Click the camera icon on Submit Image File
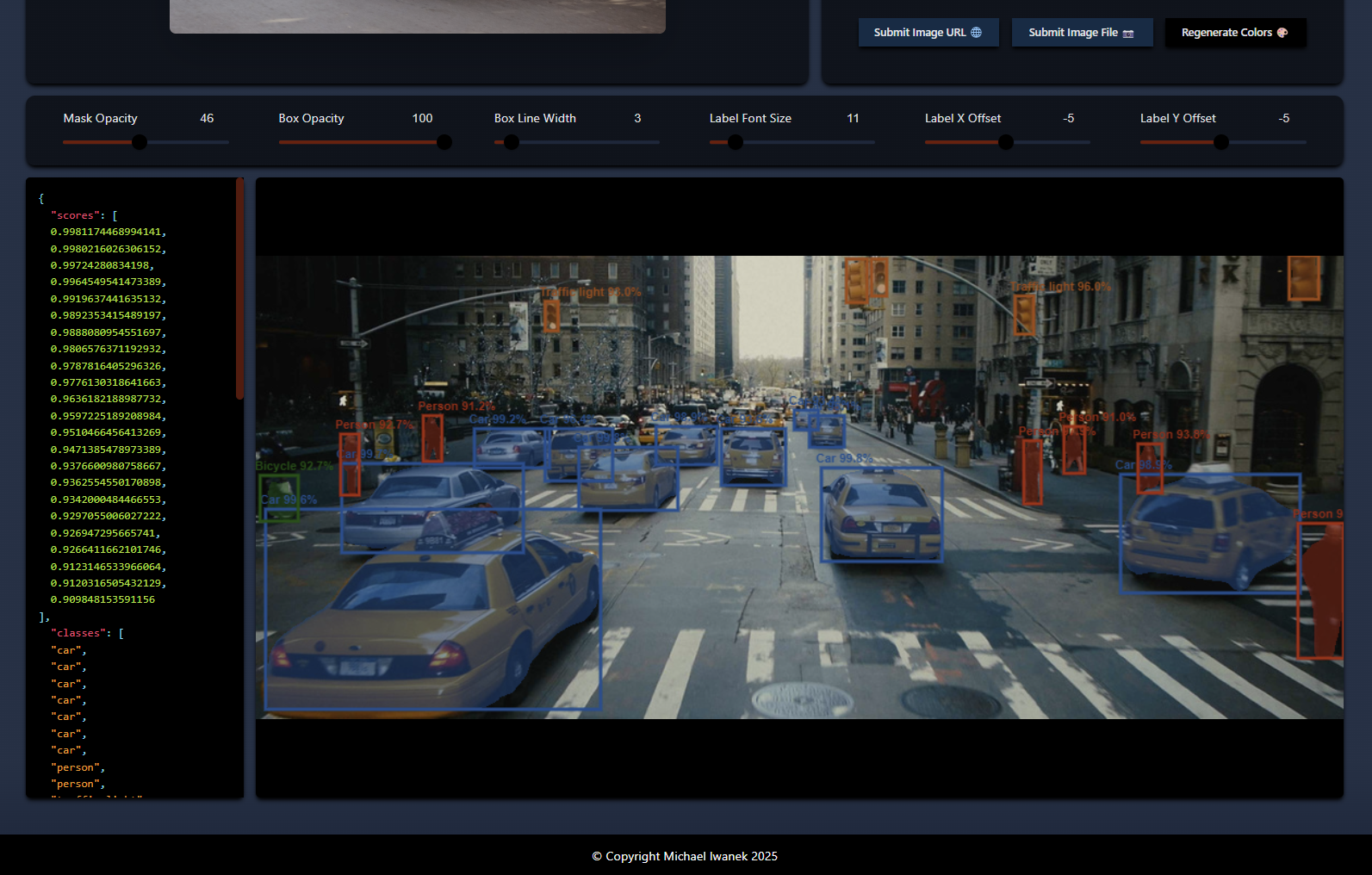The image size is (1372, 875). point(1128,33)
